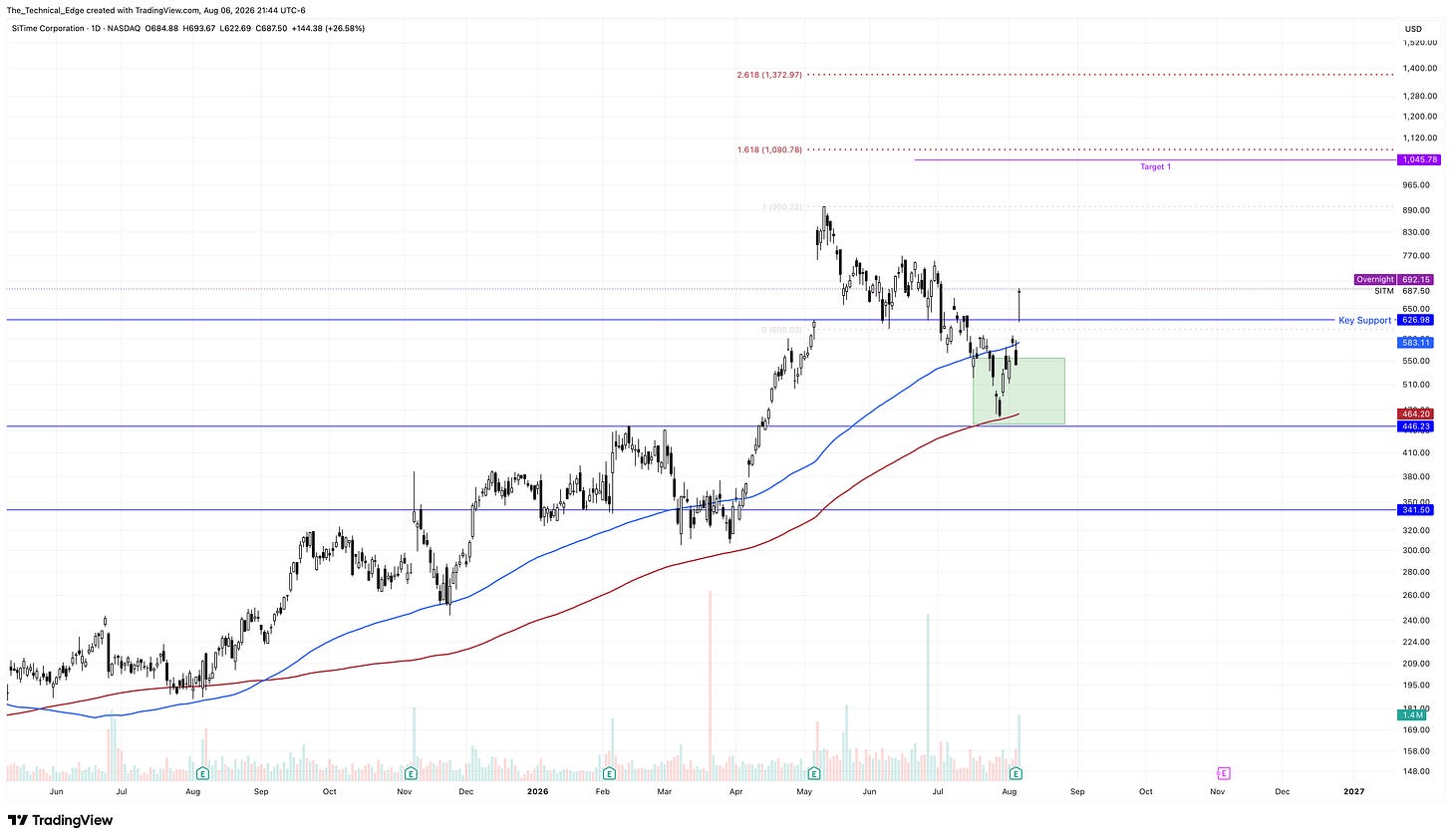The height and width of the screenshot is (840, 1451).
Task: Click the 1,280.00 price axis label
Action: coord(1419,96)
